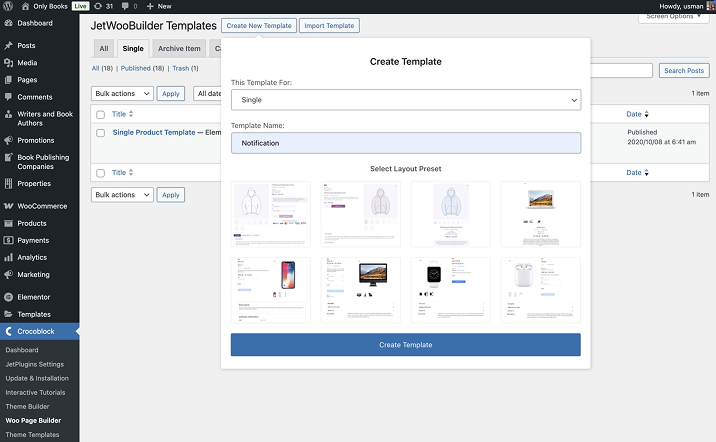
Task: Open Dashboard icon in sidebar
Action: 8,23
